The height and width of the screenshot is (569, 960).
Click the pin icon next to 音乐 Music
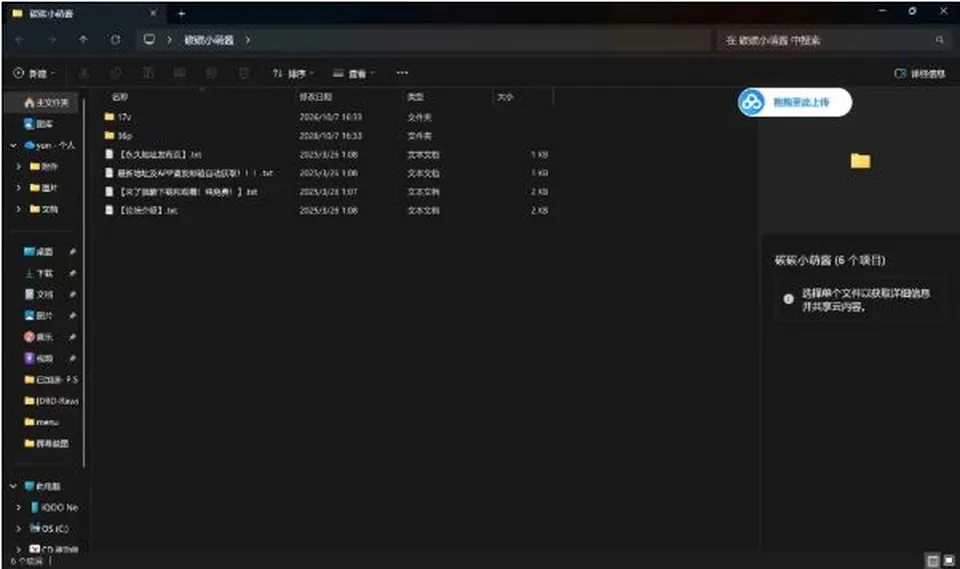[x=72, y=337]
